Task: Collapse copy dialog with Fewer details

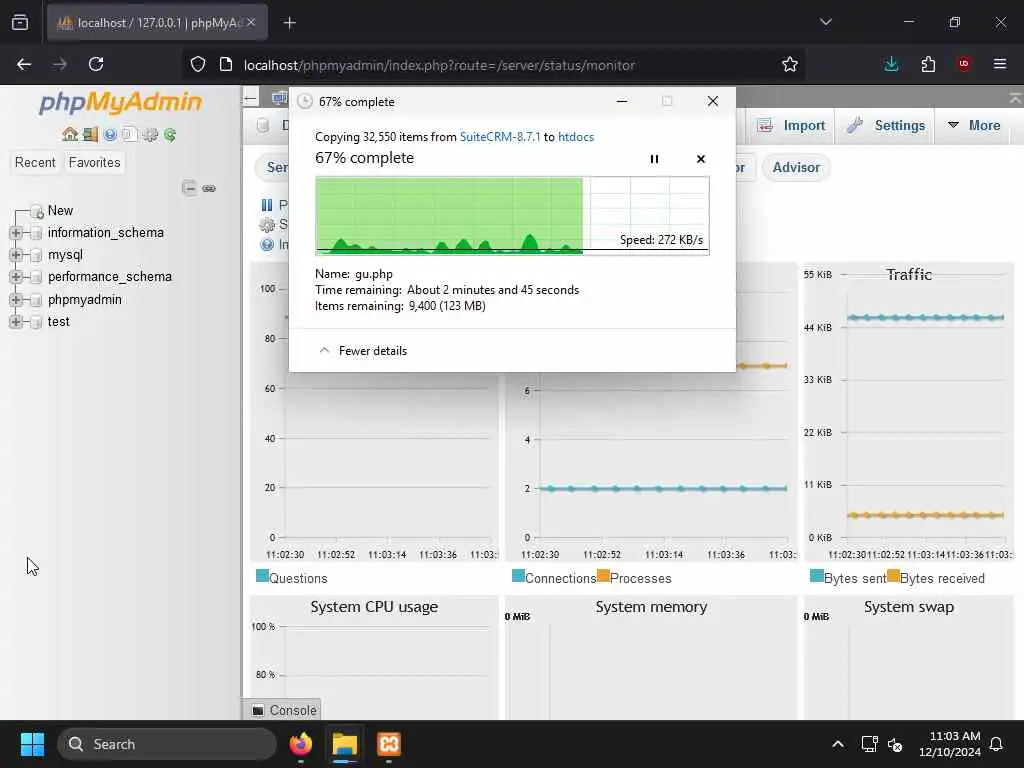Action: pyautogui.click(x=362, y=351)
